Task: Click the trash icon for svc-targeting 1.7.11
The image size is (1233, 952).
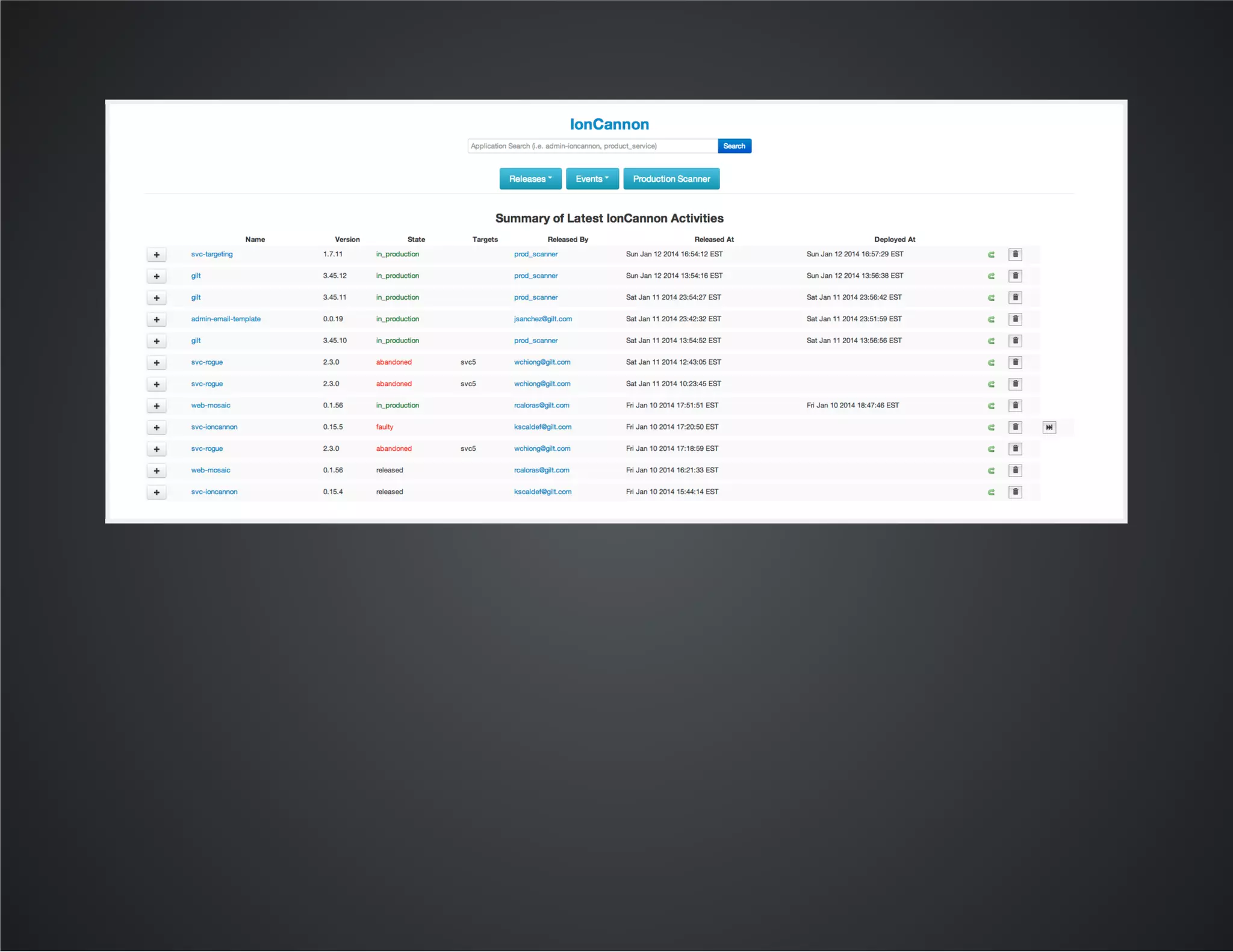Action: click(x=1015, y=255)
